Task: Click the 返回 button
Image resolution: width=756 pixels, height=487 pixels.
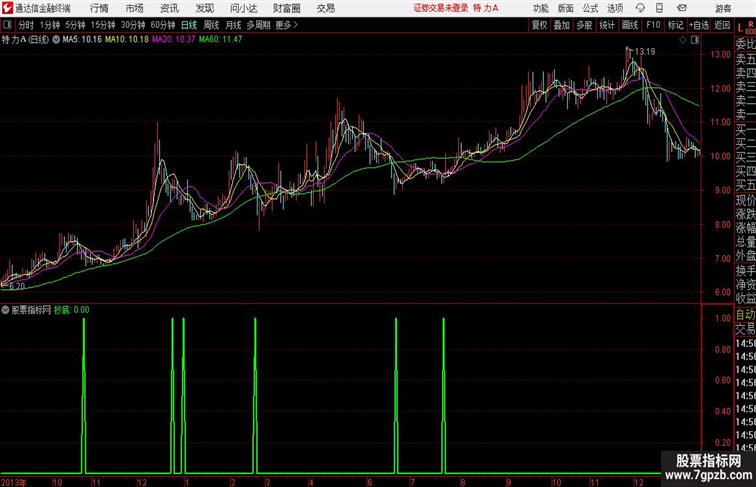Action: tap(722, 25)
